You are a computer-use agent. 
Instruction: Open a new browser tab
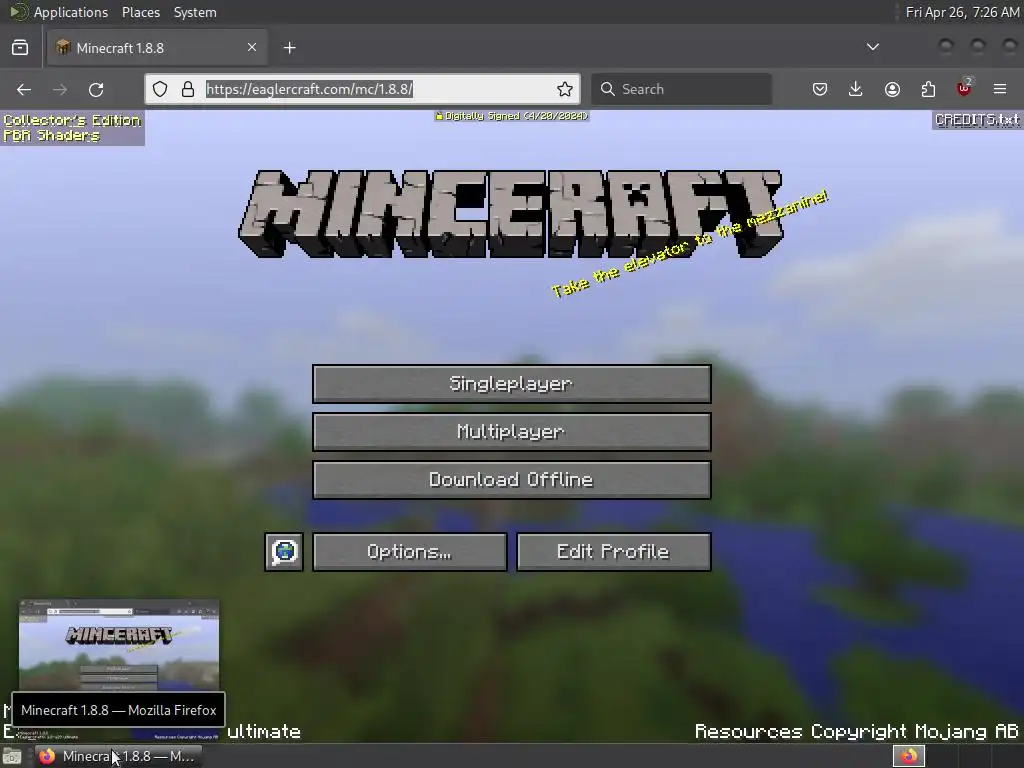tap(290, 48)
